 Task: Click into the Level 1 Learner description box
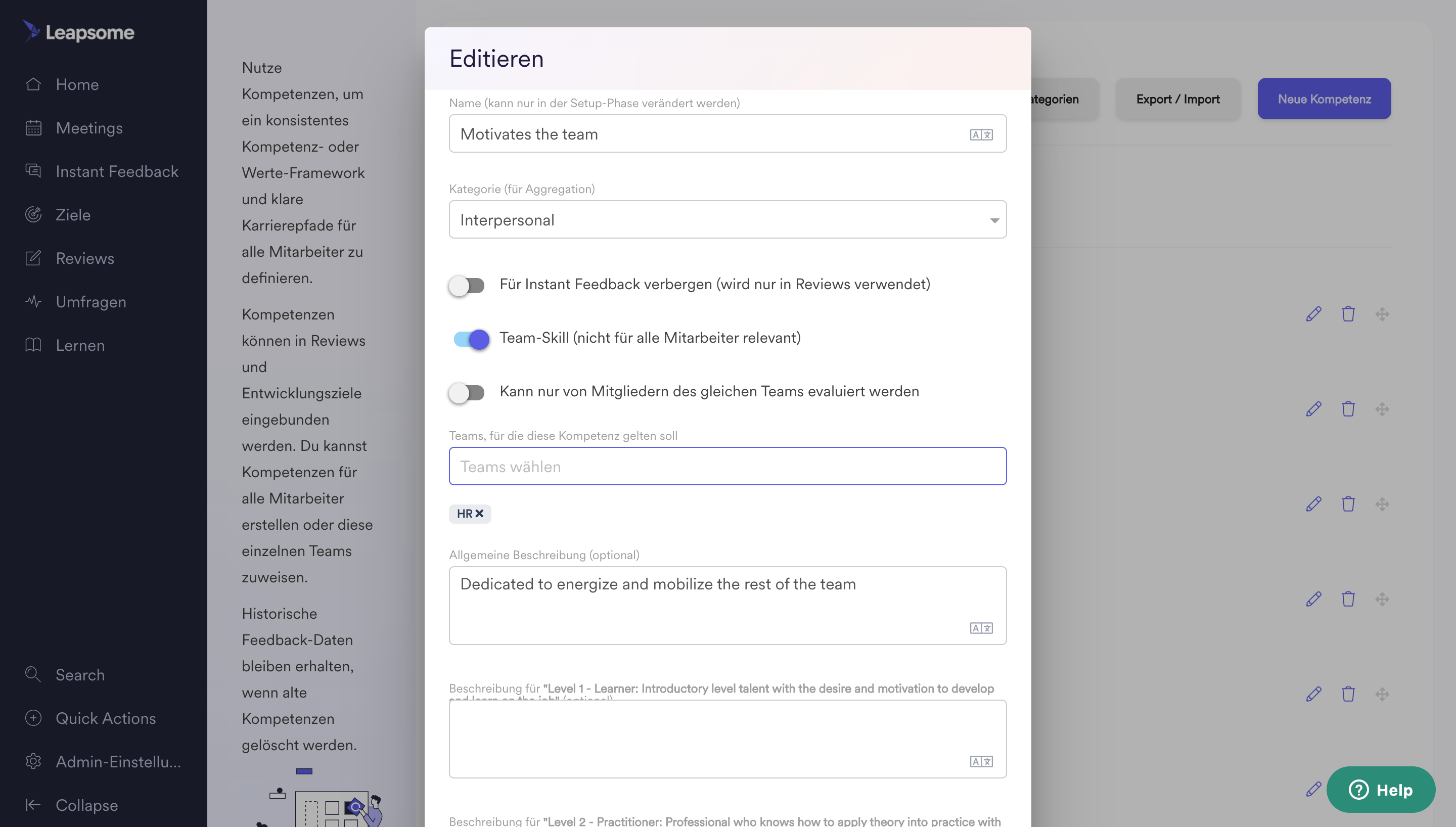(x=727, y=739)
